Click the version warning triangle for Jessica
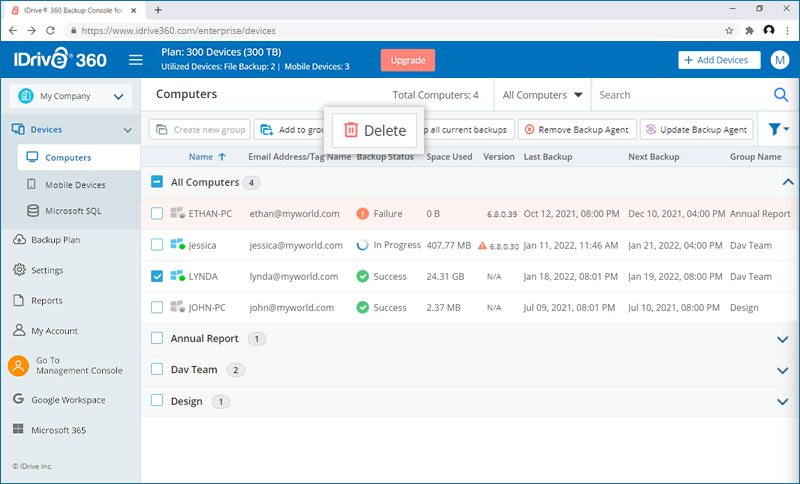The image size is (800, 484). point(482,245)
